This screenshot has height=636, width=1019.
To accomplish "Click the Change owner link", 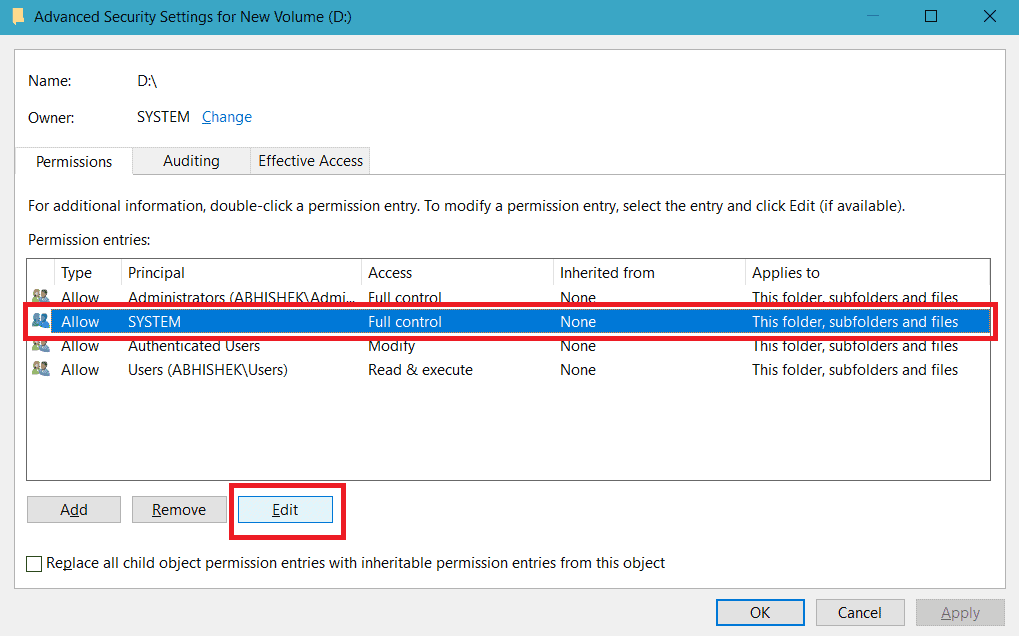I will pyautogui.click(x=227, y=117).
